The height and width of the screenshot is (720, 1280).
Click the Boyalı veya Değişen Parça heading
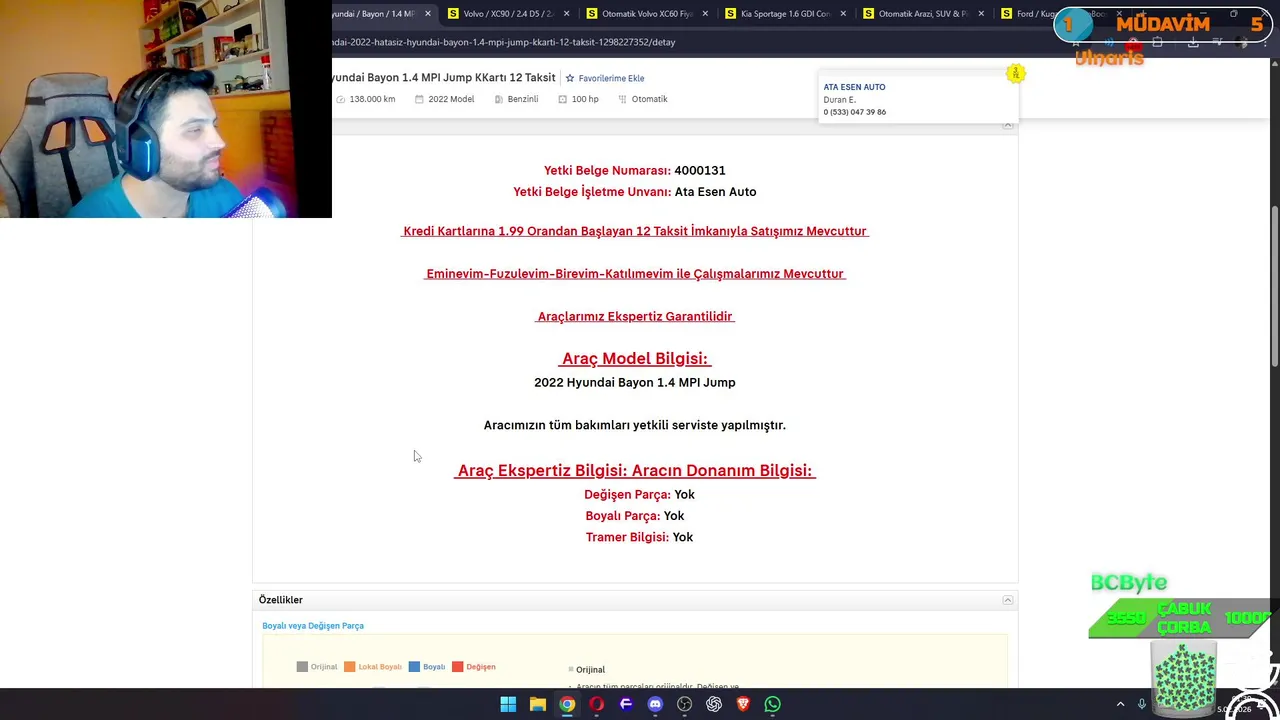click(313, 626)
